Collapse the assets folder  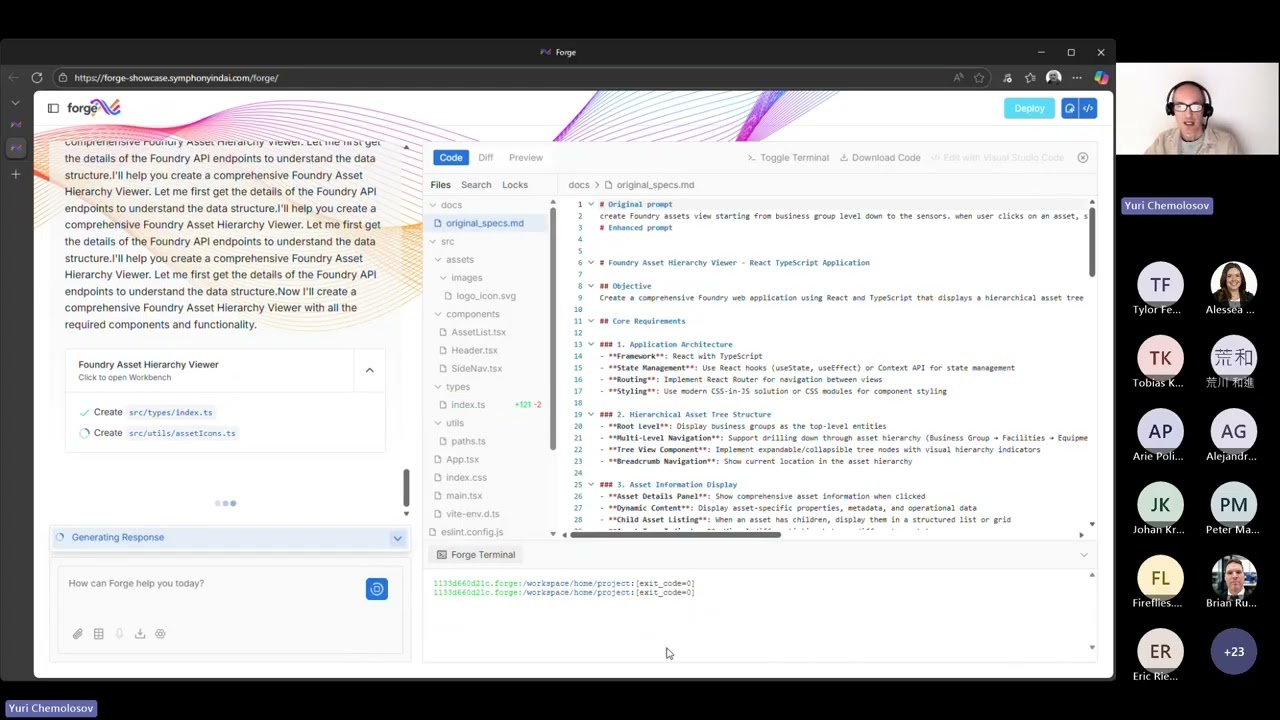[438, 260]
